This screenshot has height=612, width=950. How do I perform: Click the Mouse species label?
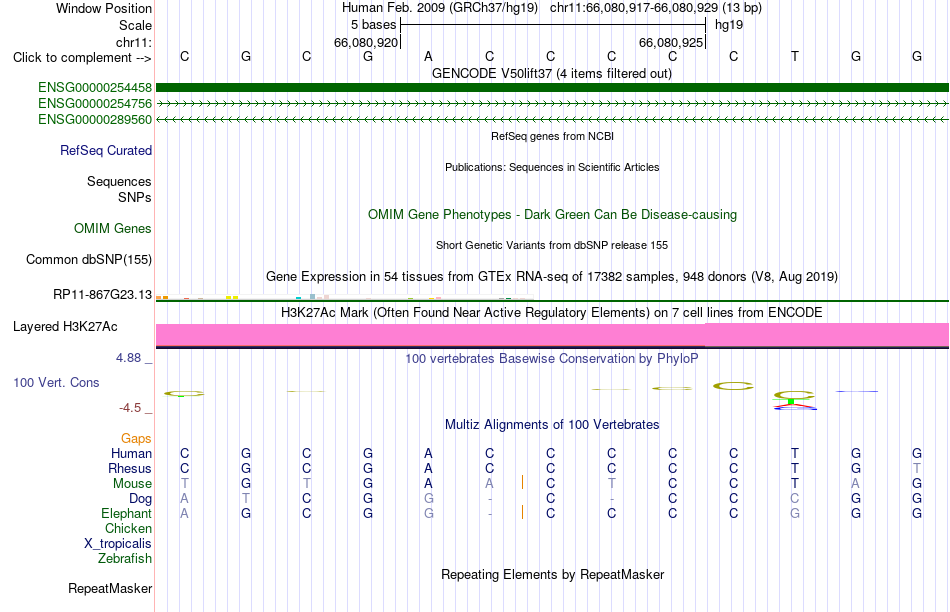coord(132,484)
